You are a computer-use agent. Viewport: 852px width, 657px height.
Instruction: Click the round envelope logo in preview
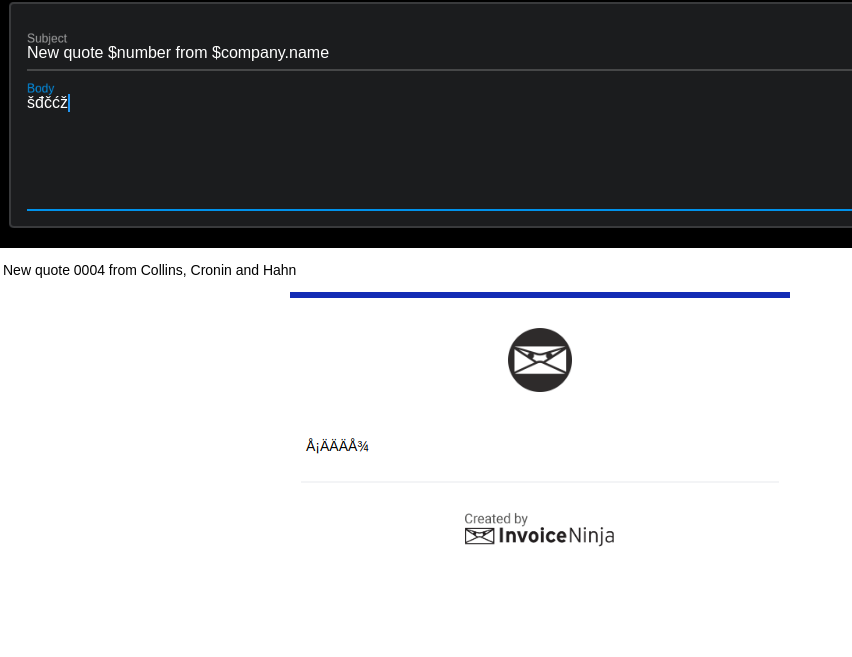point(540,360)
